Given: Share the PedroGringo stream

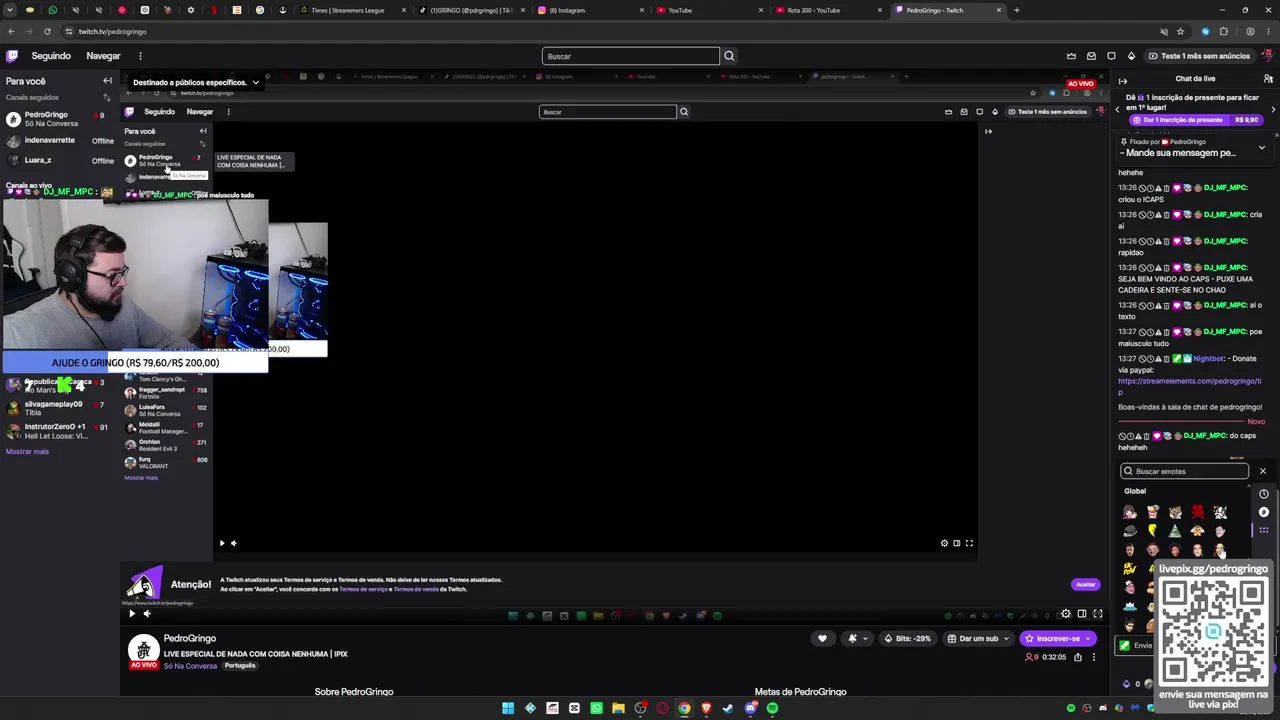Looking at the screenshot, I should point(1077,657).
